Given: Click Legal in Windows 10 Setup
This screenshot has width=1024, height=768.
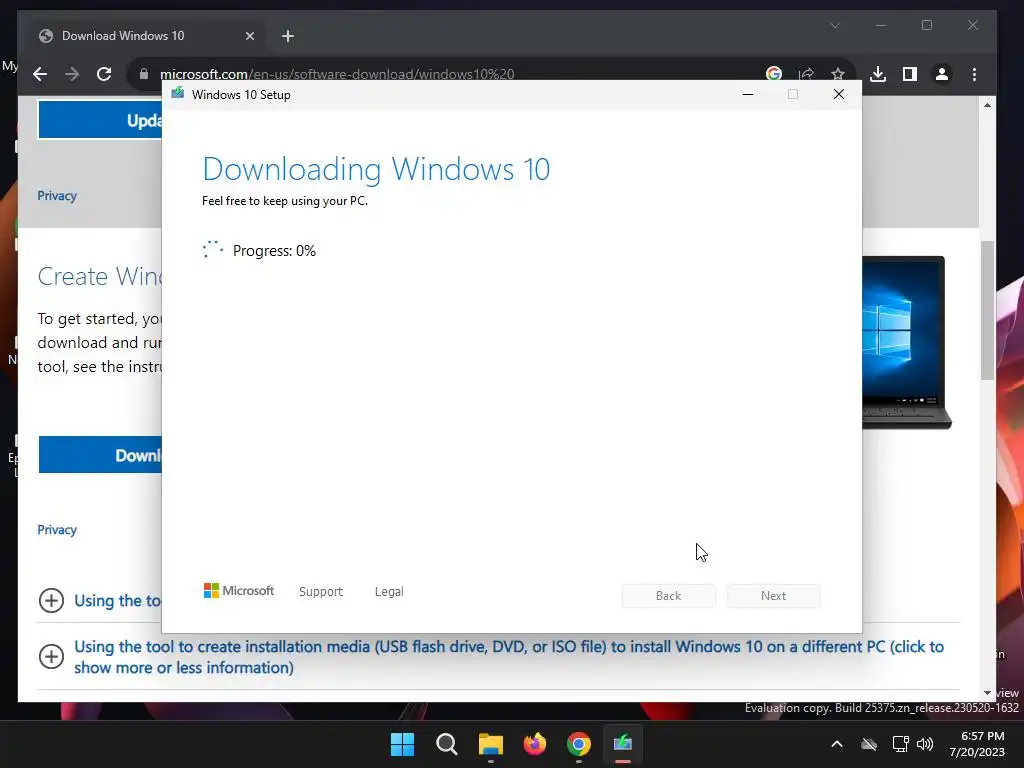Looking at the screenshot, I should pos(389,592).
